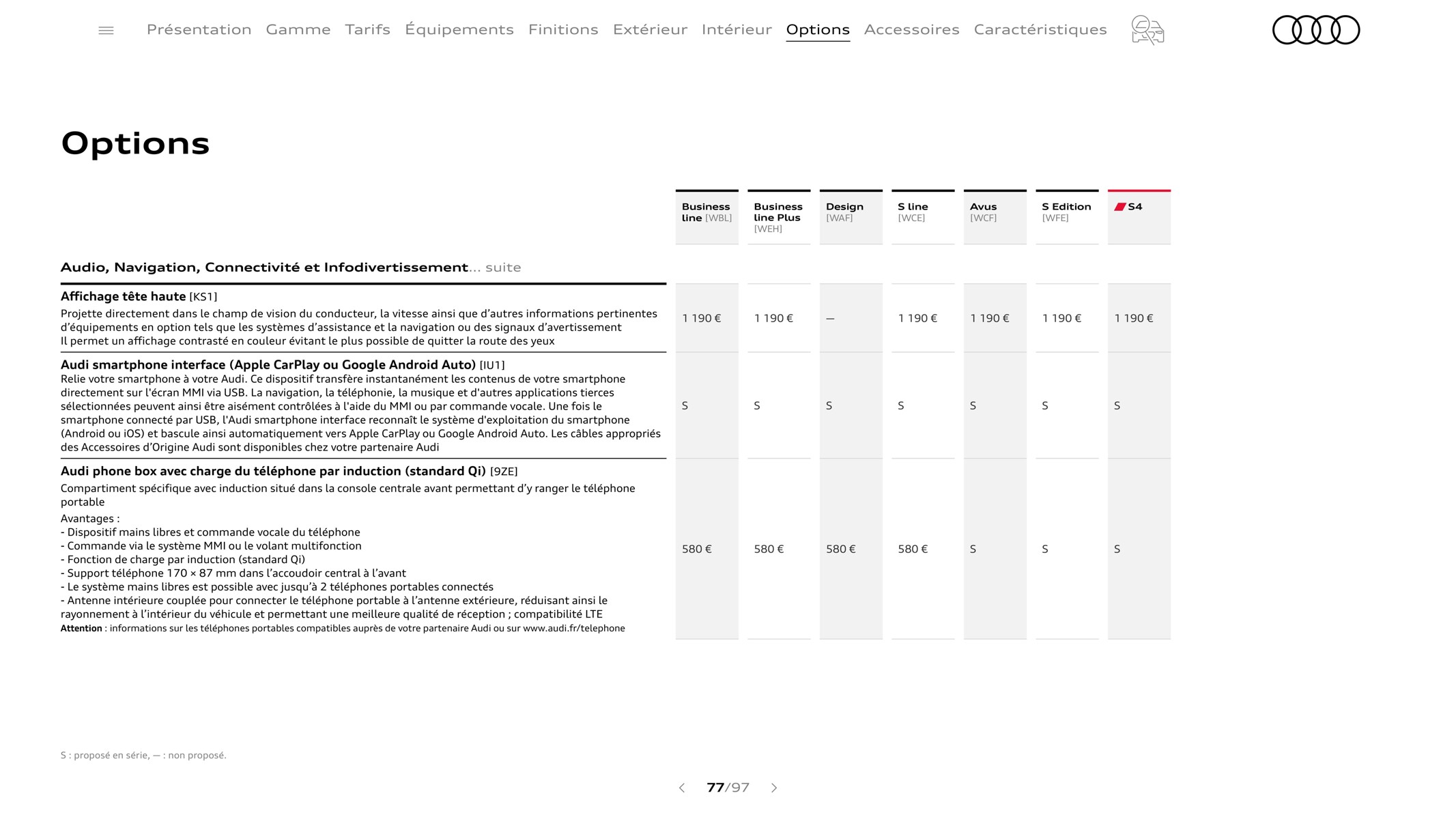Open the Extérieur tab
1456x819 pixels.
tap(650, 29)
